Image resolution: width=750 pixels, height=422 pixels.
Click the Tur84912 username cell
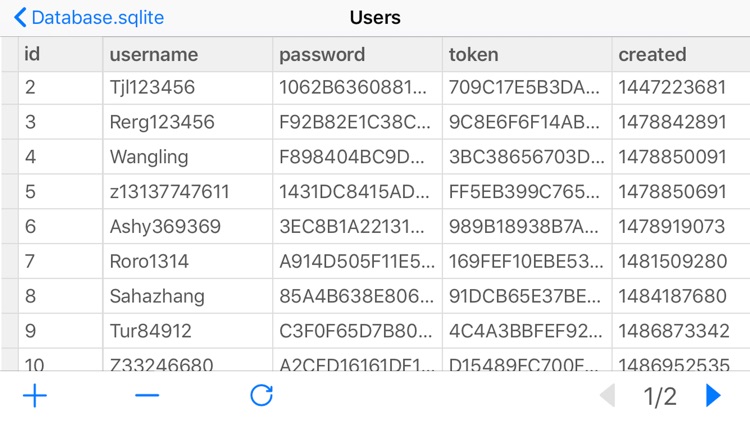pos(188,331)
